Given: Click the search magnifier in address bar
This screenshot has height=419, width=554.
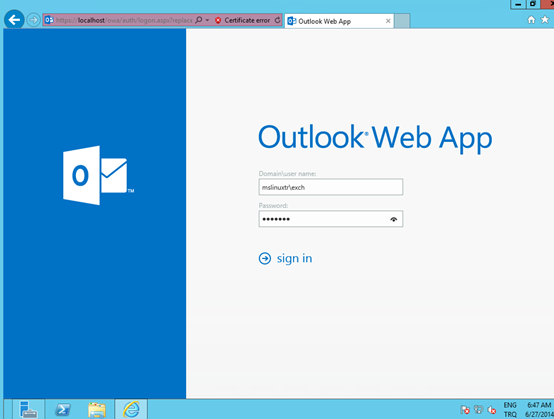Looking at the screenshot, I should (199, 20).
